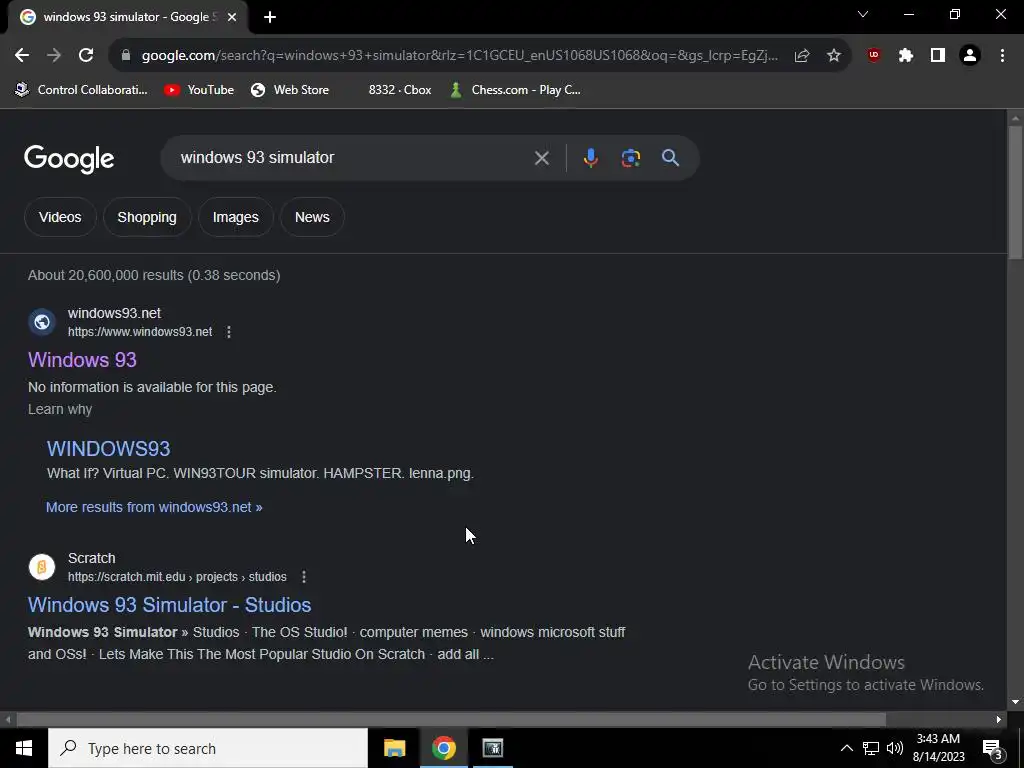Filter results by Images
1024x768 pixels.
236,217
